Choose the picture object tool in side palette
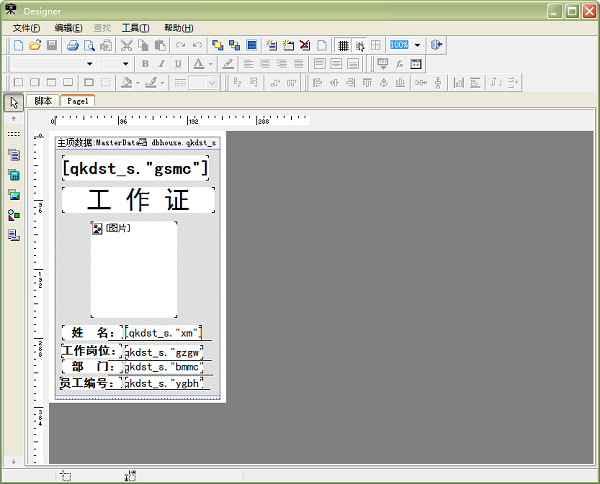600x484 pixels. point(14,195)
